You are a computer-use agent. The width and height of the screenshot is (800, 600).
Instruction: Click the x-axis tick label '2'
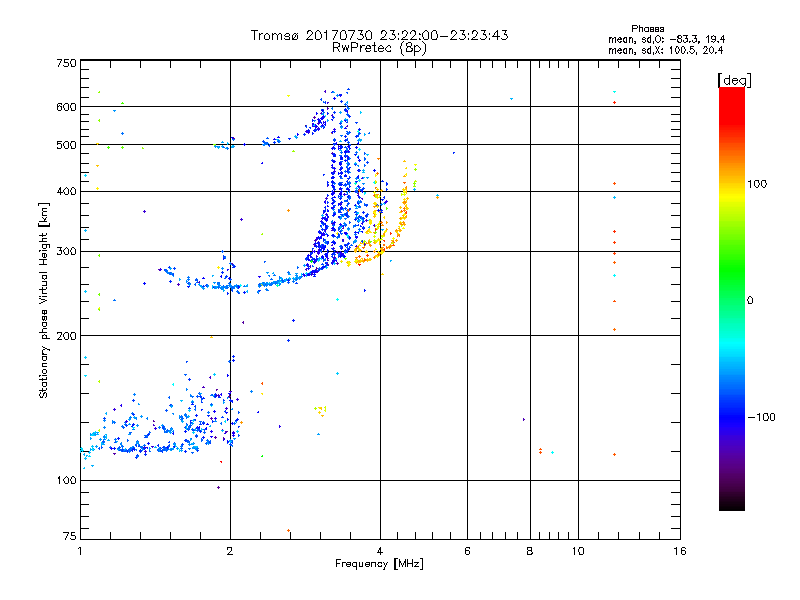[230, 551]
